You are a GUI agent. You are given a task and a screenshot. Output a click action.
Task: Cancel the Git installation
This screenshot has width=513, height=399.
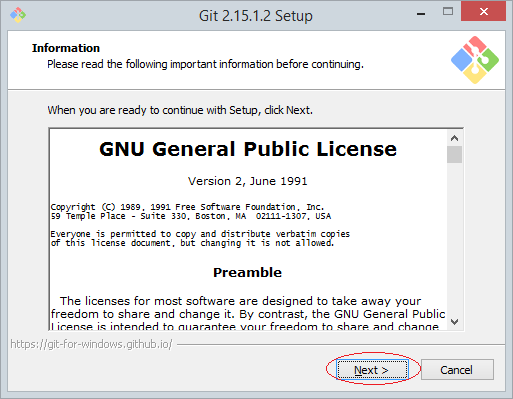[x=457, y=370]
